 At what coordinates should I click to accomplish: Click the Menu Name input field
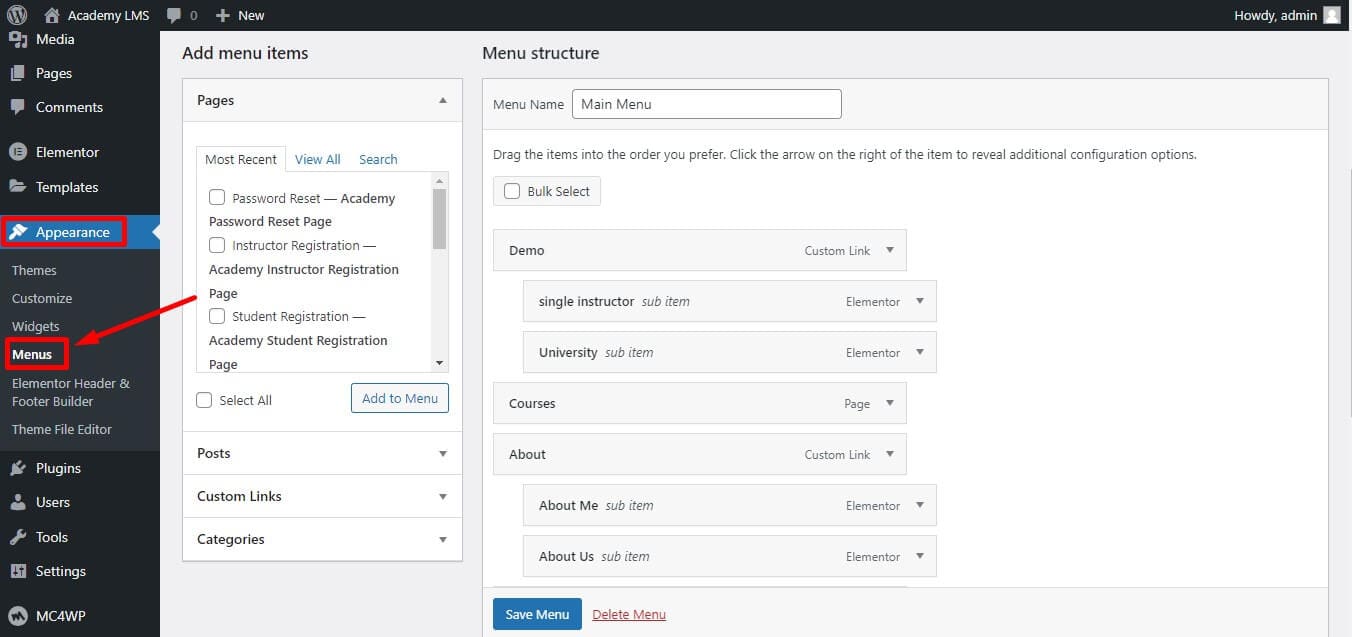click(706, 104)
